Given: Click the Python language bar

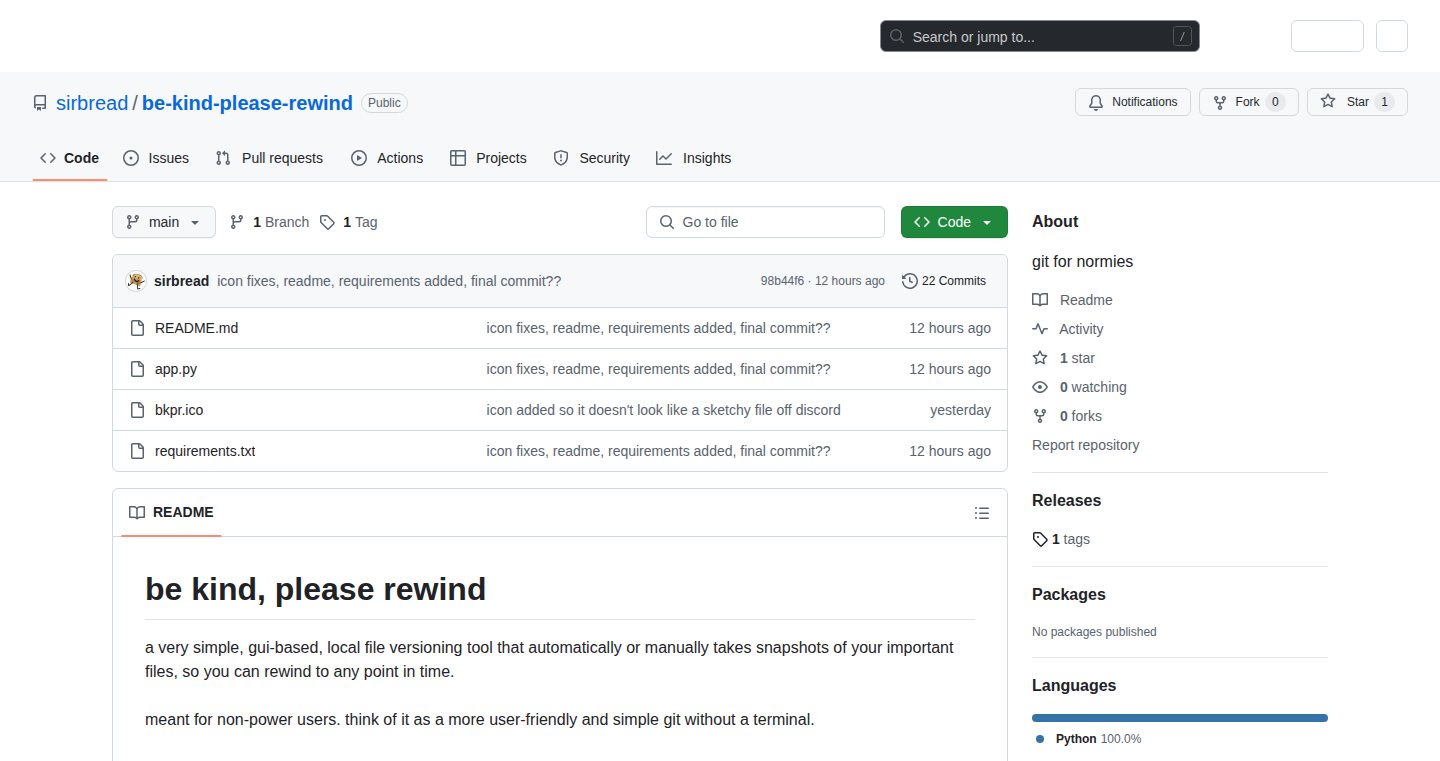Looking at the screenshot, I should (x=1180, y=717).
